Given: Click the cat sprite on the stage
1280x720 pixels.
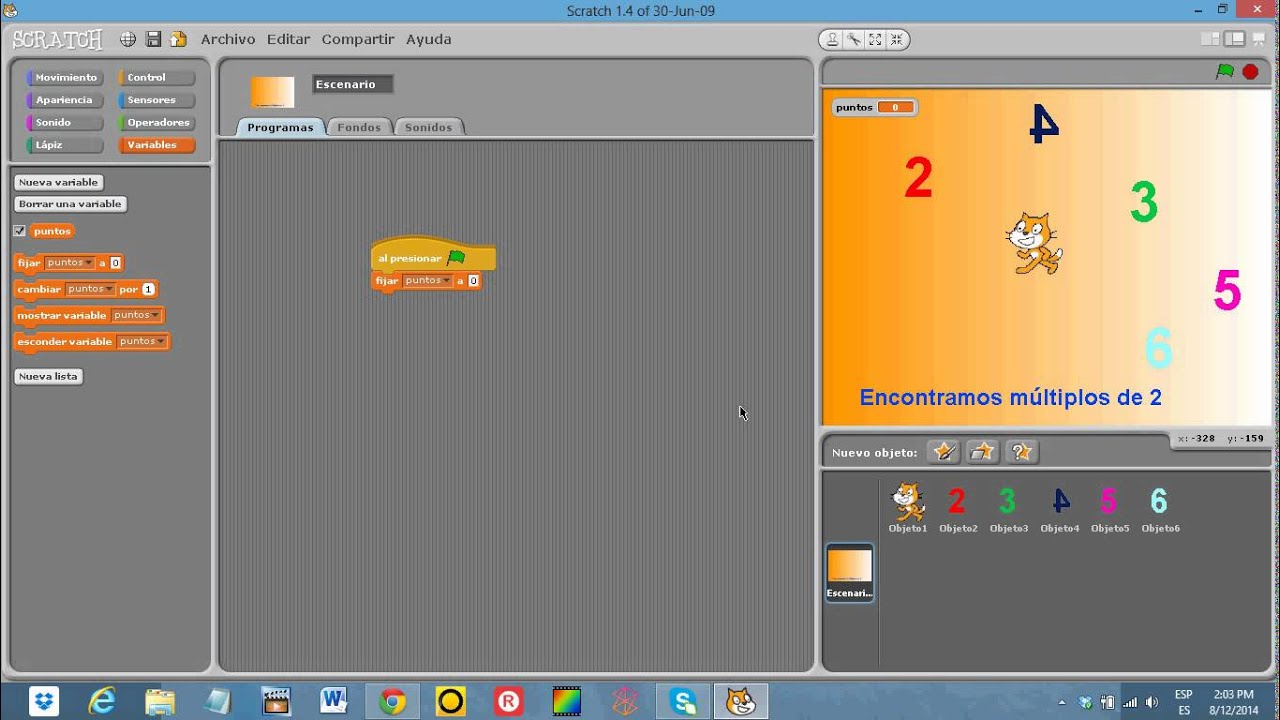Looking at the screenshot, I should [1034, 243].
